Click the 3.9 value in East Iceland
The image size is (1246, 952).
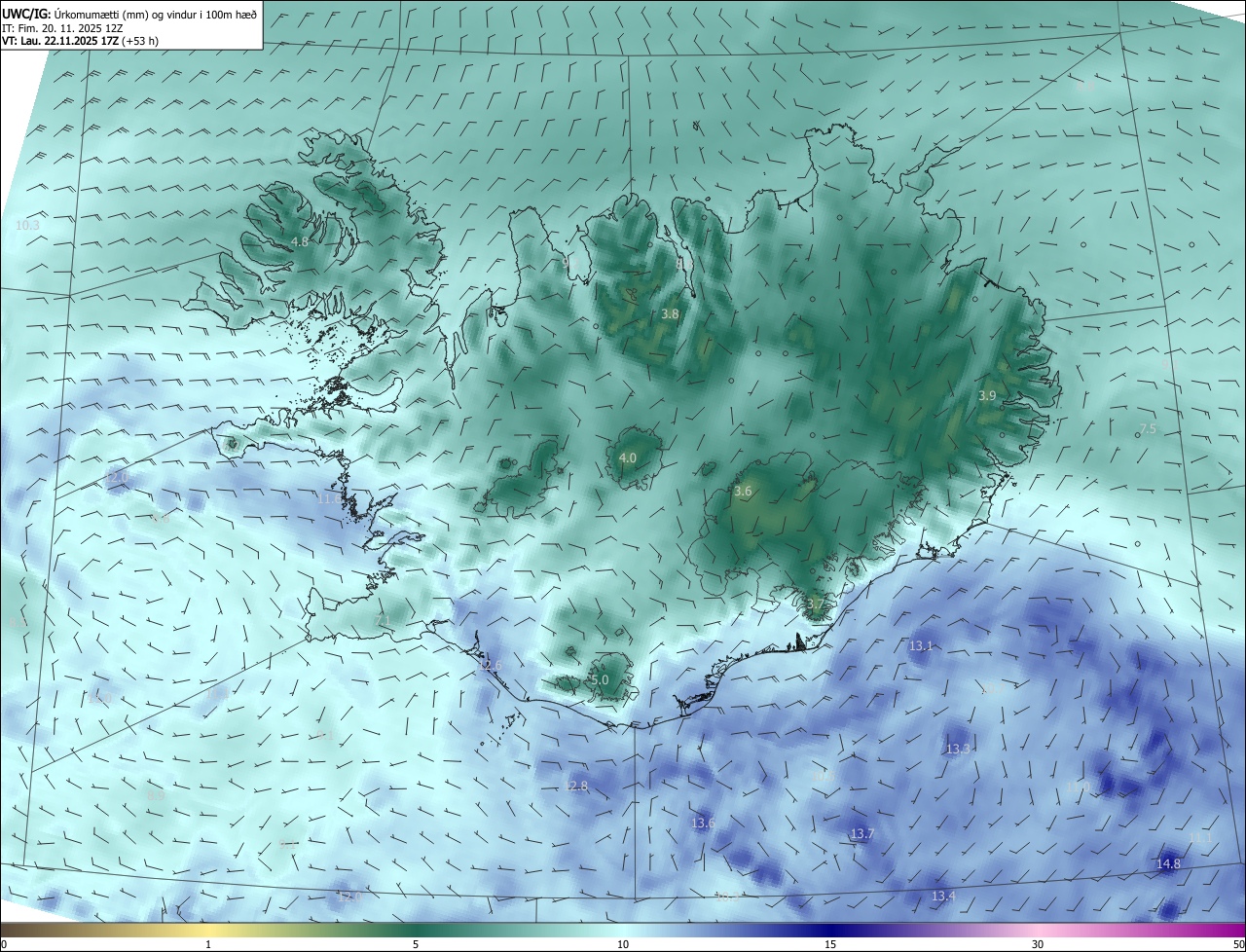pos(987,396)
